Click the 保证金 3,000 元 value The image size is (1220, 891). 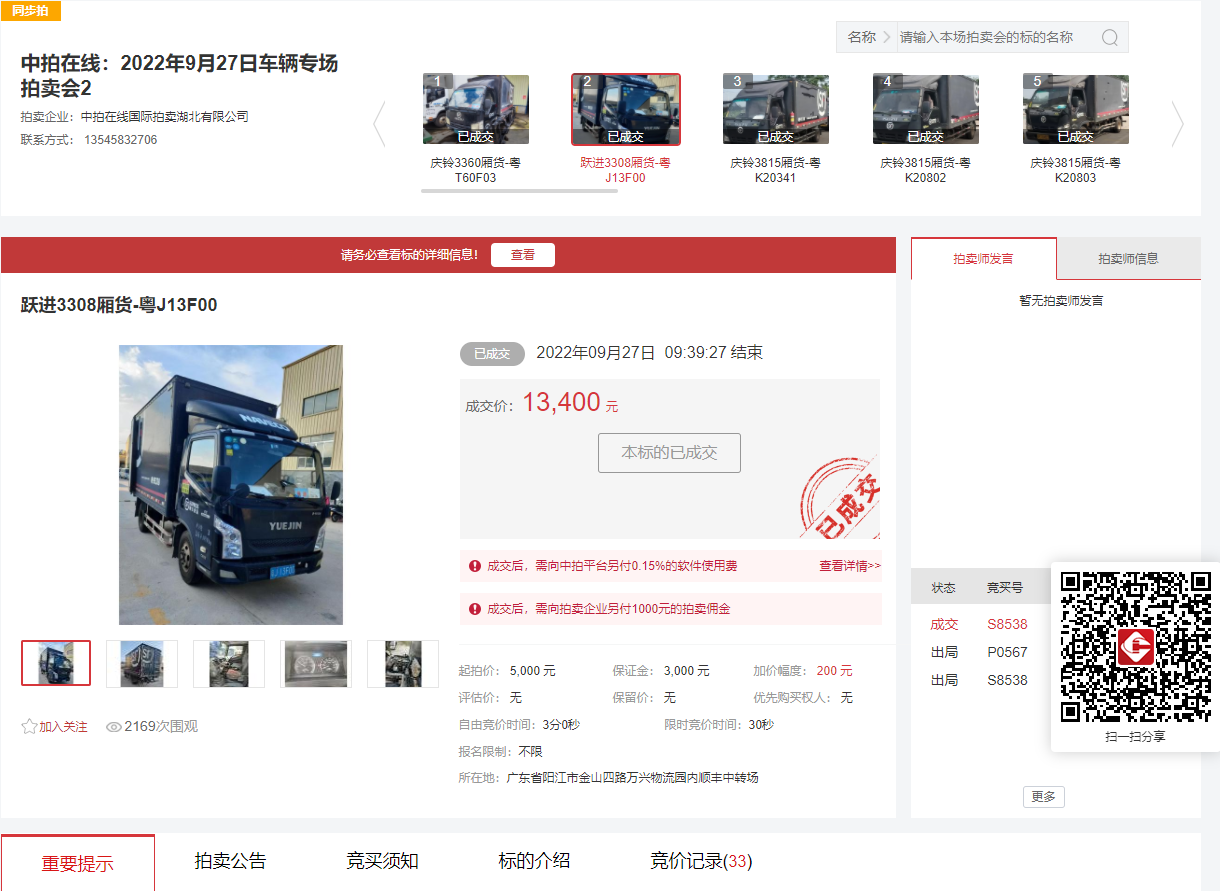pyautogui.click(x=686, y=671)
